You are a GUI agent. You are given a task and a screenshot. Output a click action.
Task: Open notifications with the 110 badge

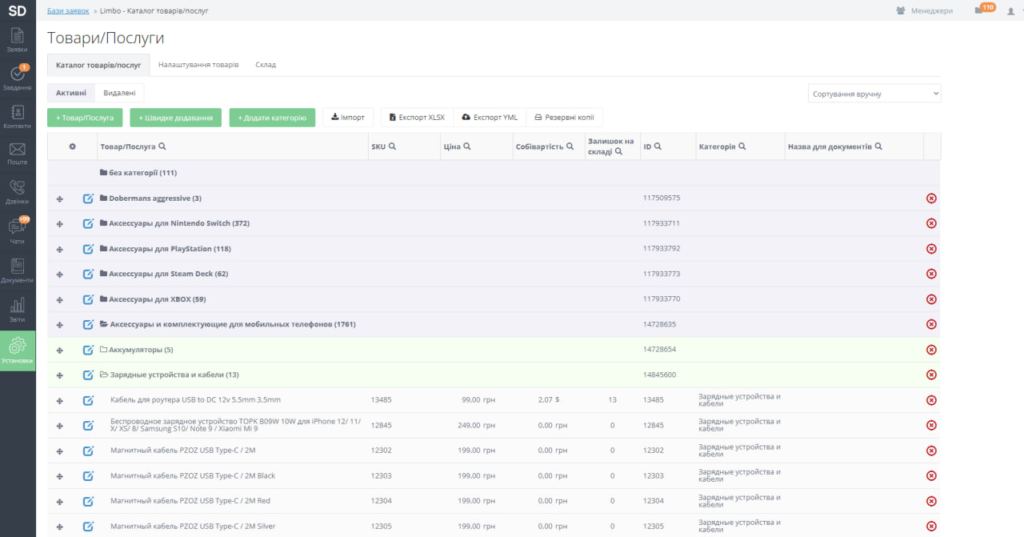981,10
